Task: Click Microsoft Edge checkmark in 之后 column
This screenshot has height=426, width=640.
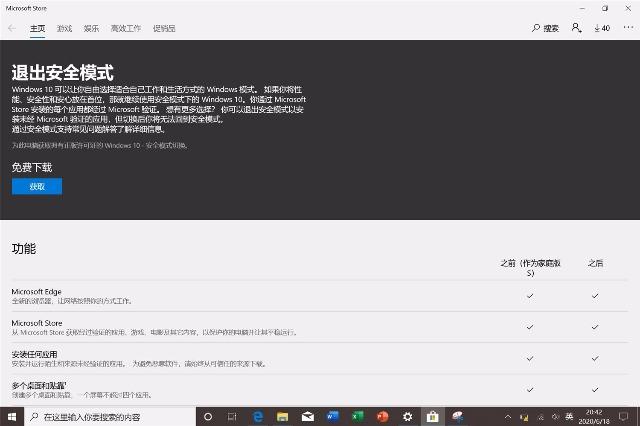Action: coord(595,296)
